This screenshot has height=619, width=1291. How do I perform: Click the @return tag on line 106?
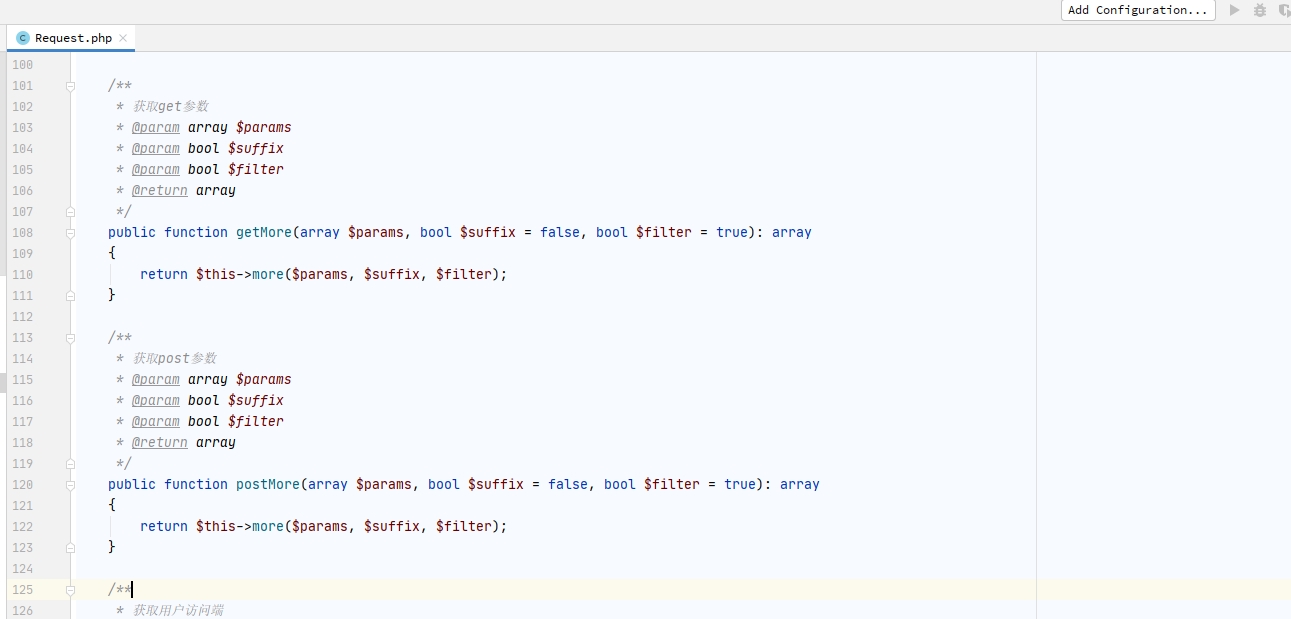(x=159, y=190)
